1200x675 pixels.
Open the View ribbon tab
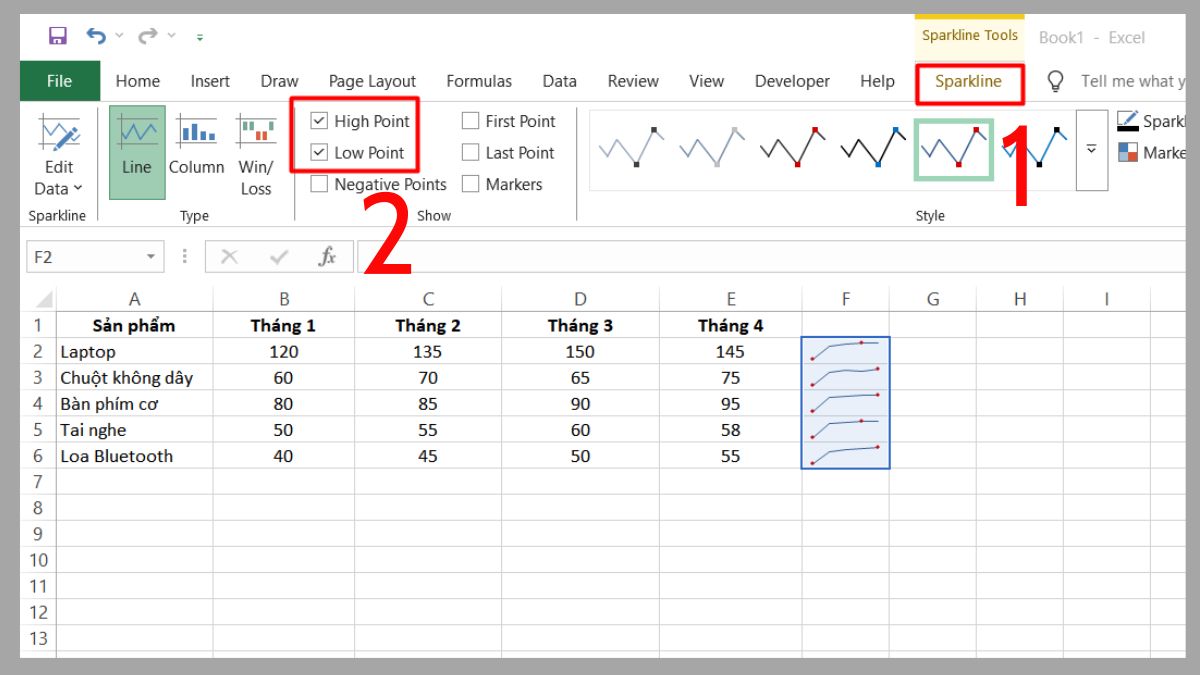pos(706,81)
